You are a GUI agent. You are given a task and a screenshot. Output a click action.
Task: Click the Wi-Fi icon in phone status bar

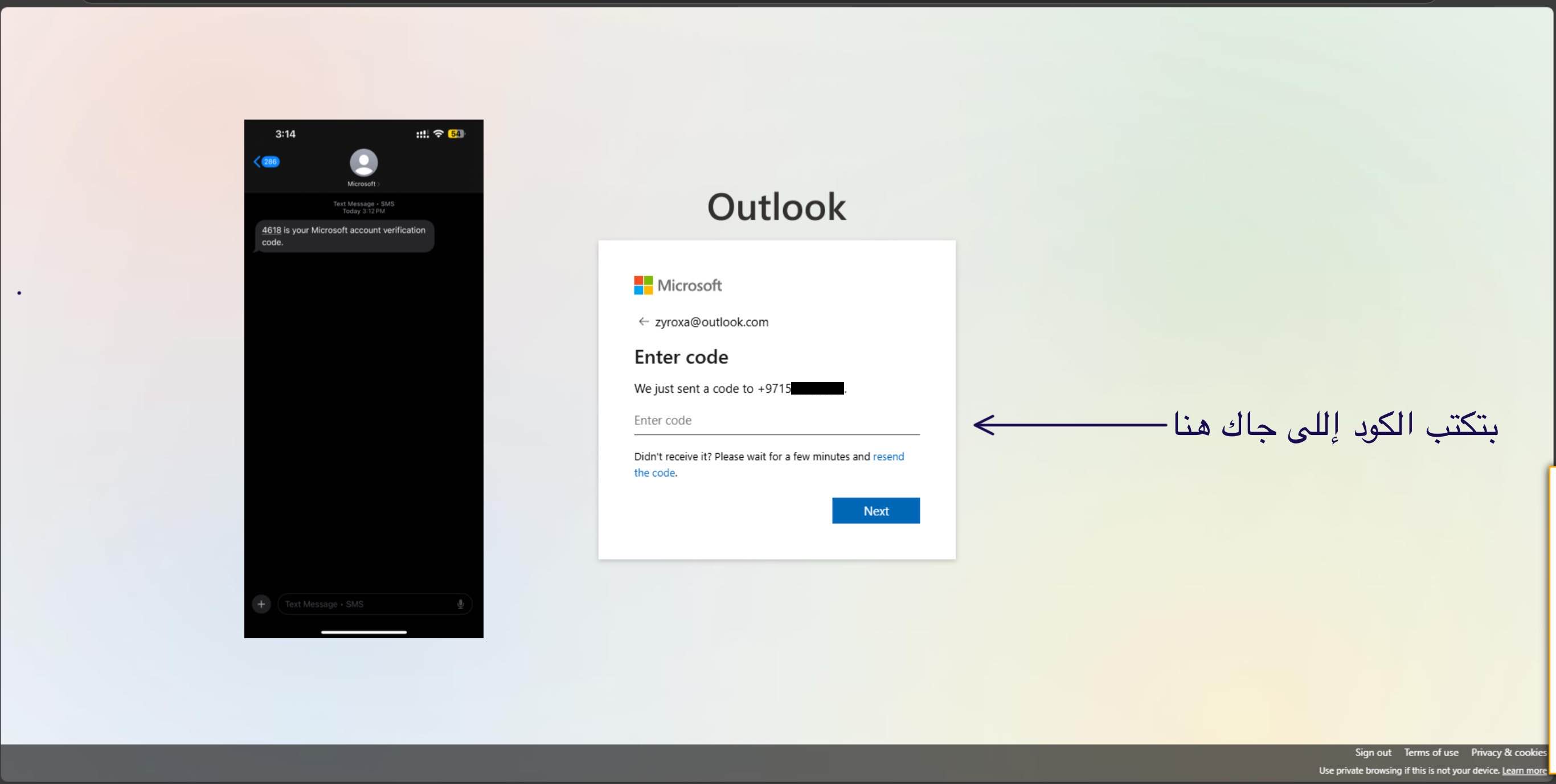[439, 133]
